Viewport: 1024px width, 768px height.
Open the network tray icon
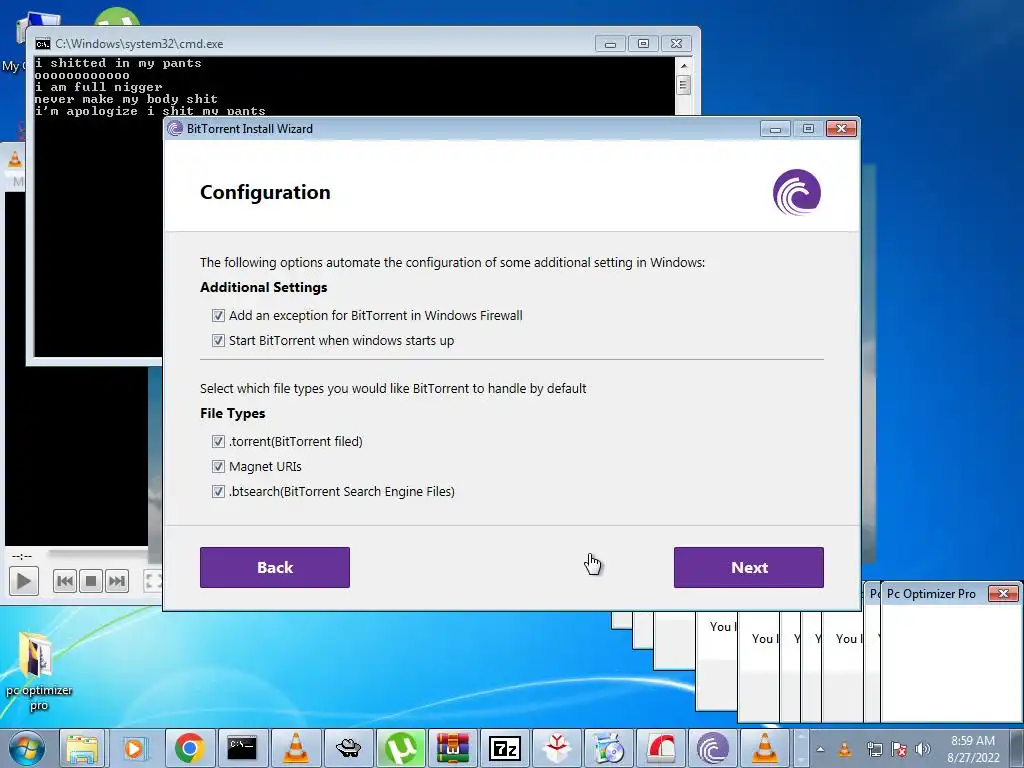(x=874, y=750)
